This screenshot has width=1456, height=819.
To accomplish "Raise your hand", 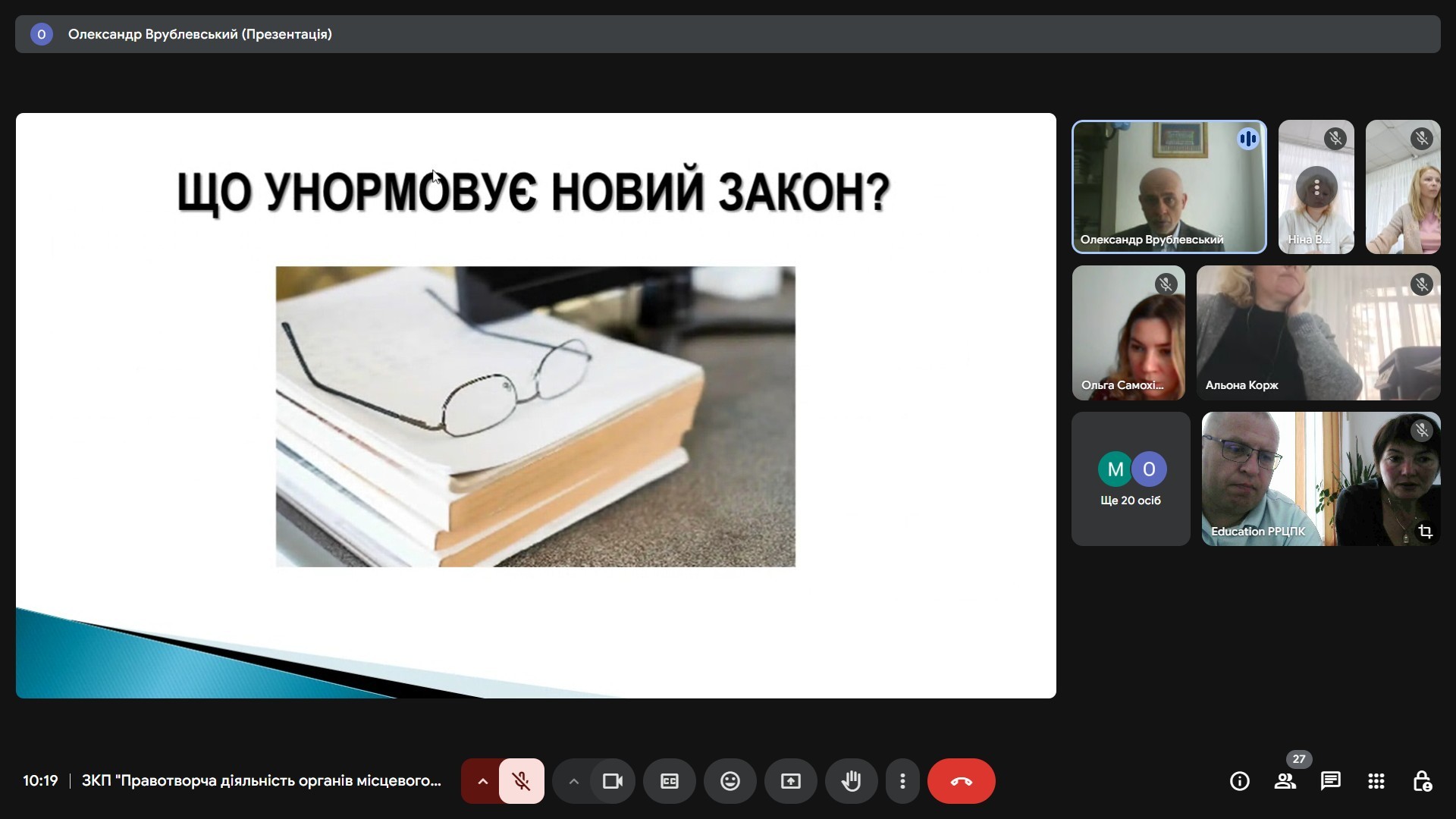I will click(x=851, y=781).
